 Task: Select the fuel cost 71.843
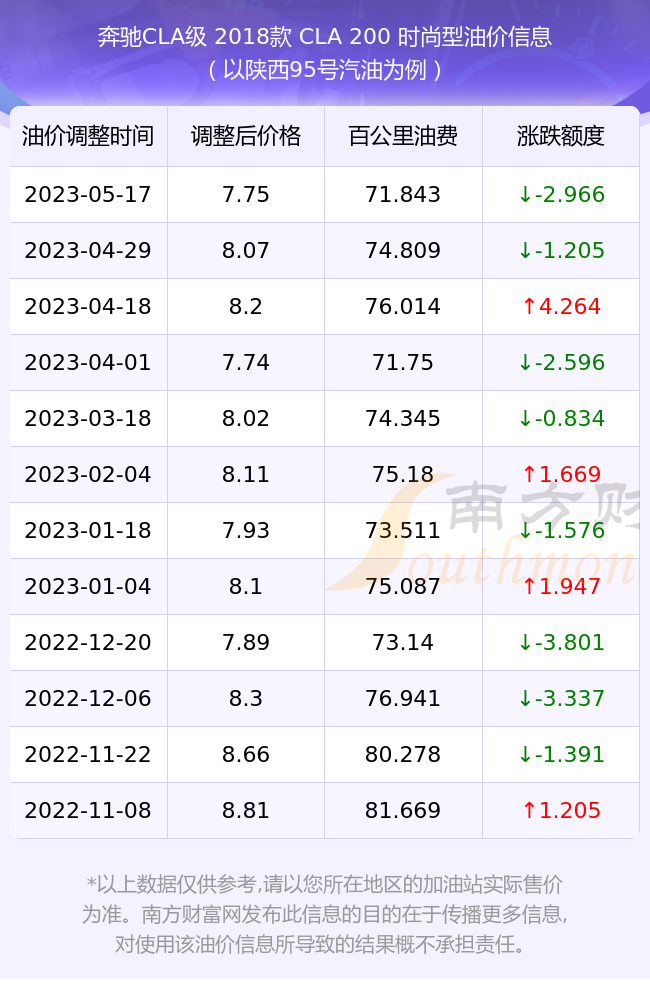click(x=403, y=195)
